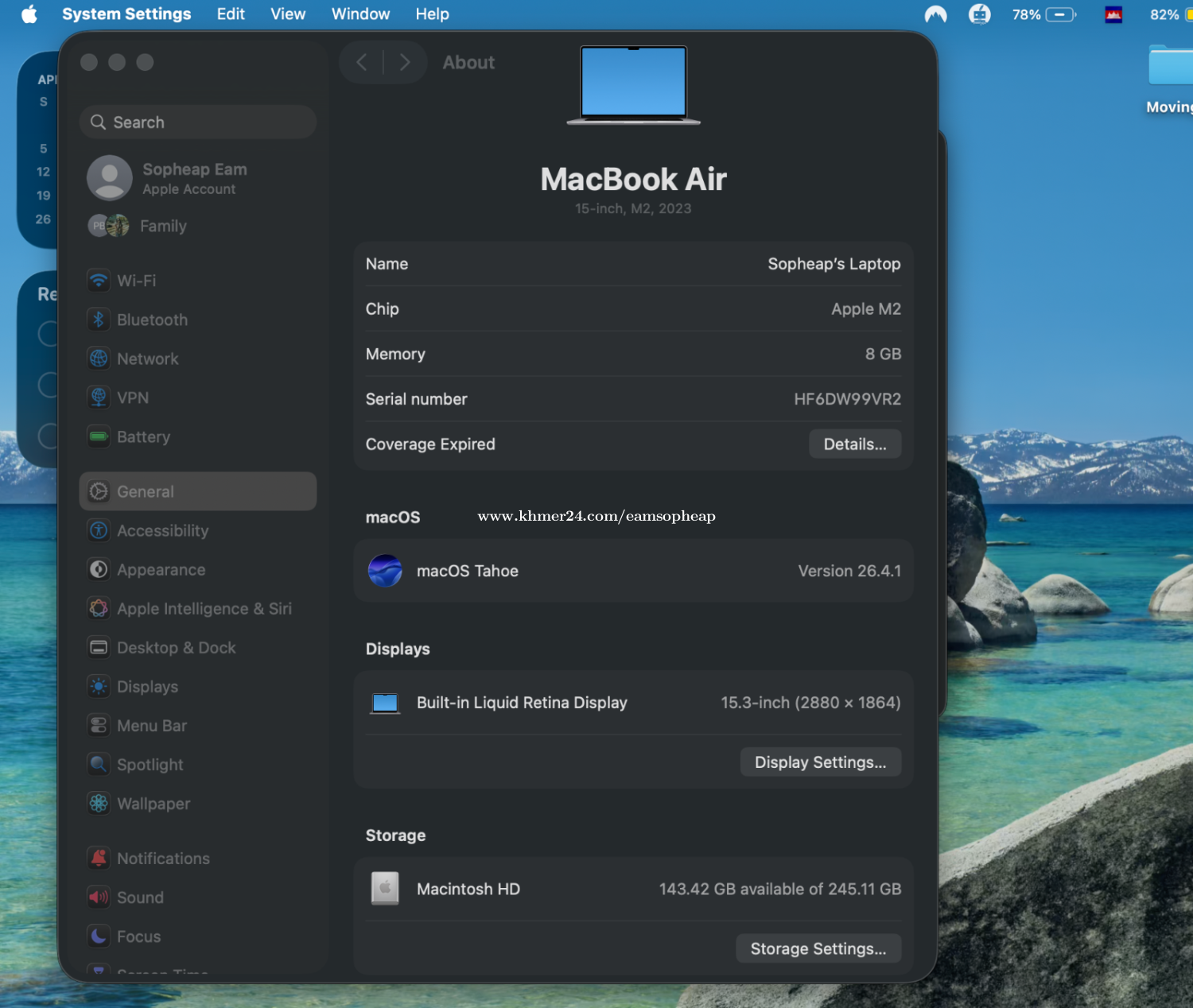Click the 8 GB memory value
Image resolution: width=1193 pixels, height=1008 pixels.
pyautogui.click(x=883, y=354)
